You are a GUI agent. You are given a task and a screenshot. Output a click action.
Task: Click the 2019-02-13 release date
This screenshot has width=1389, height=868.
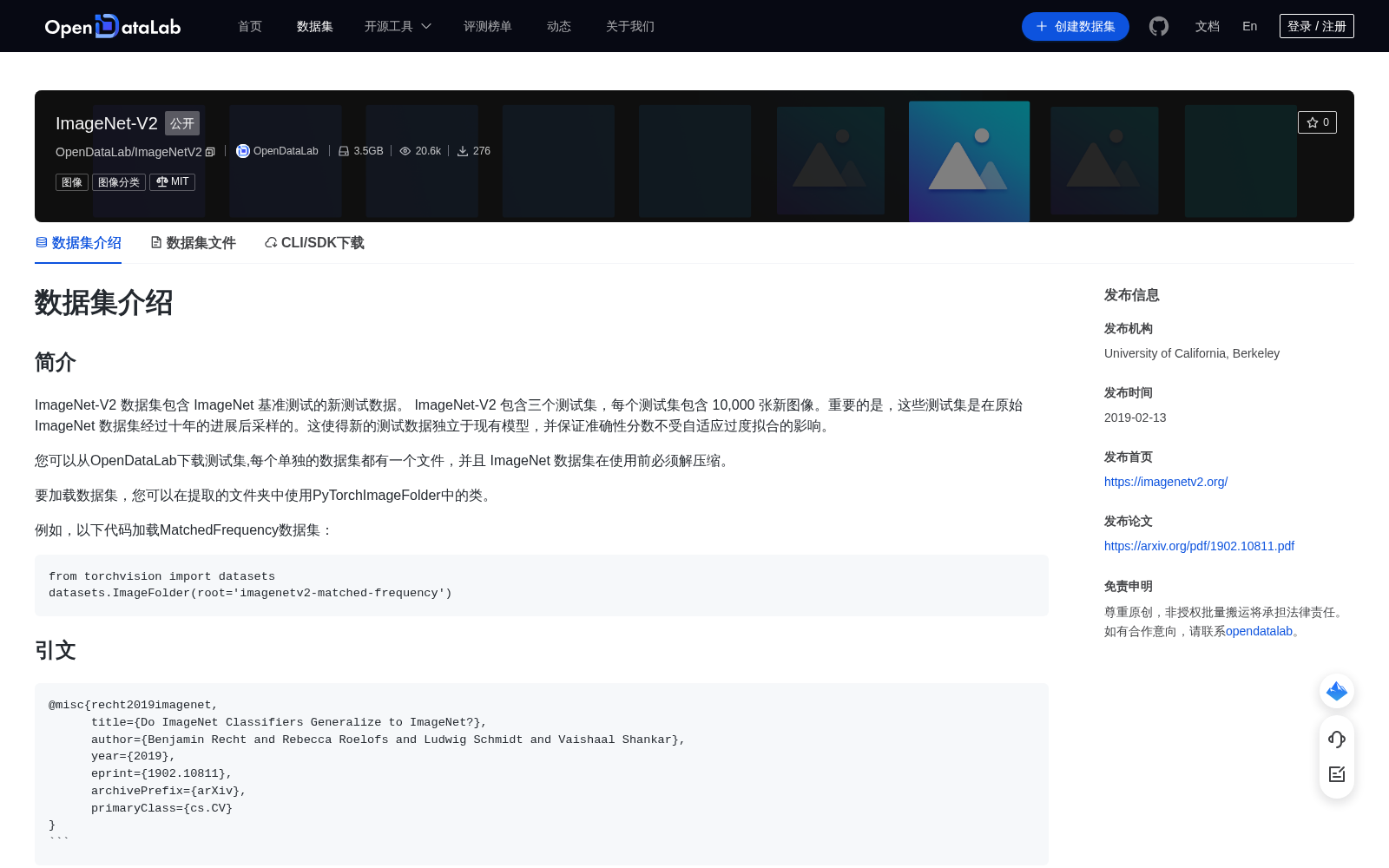point(1136,418)
